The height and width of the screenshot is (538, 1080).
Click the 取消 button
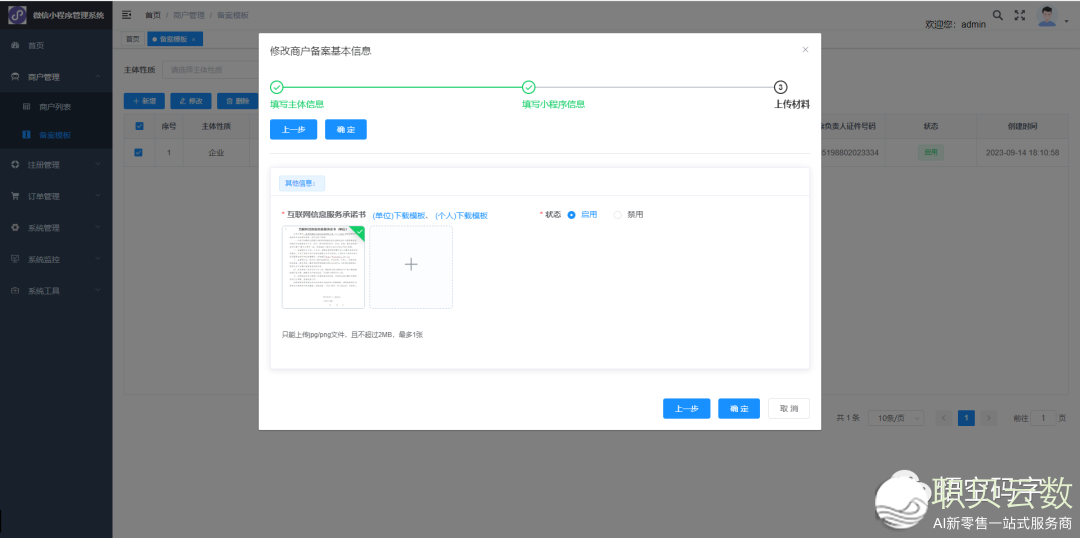[x=789, y=408]
